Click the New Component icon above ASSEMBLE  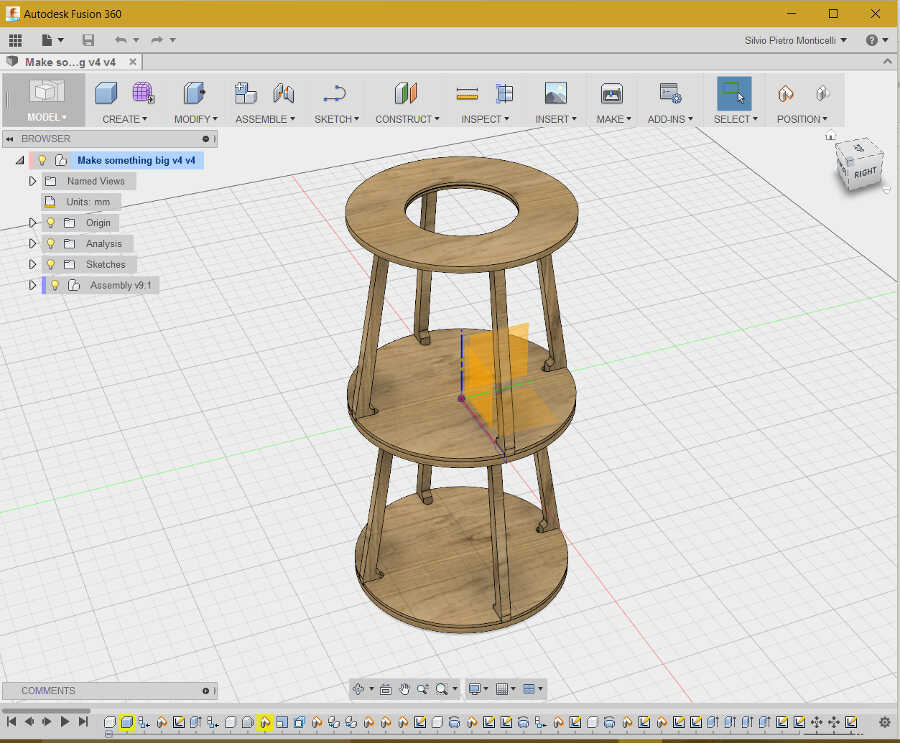pyautogui.click(x=246, y=93)
